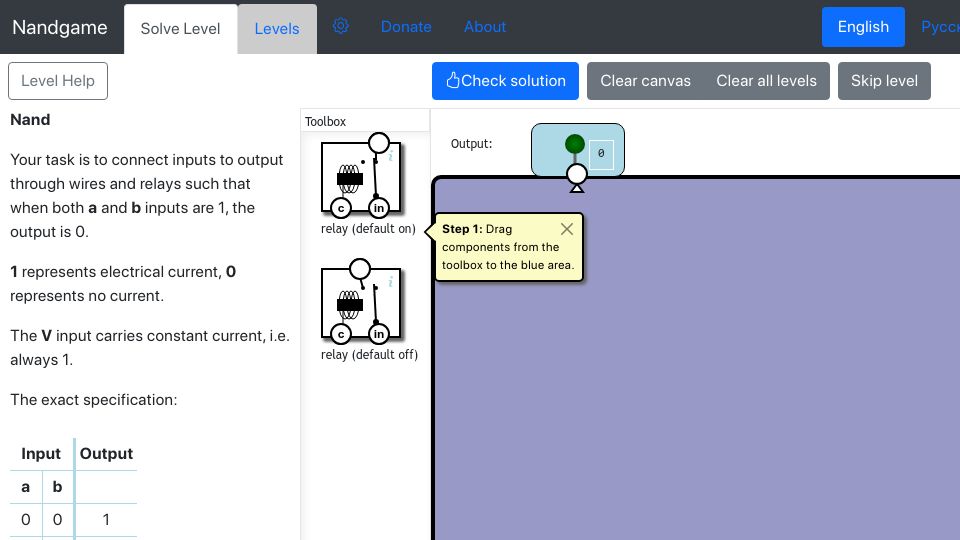Click Check solution button
Screen dimensions: 960x540
click(505, 81)
